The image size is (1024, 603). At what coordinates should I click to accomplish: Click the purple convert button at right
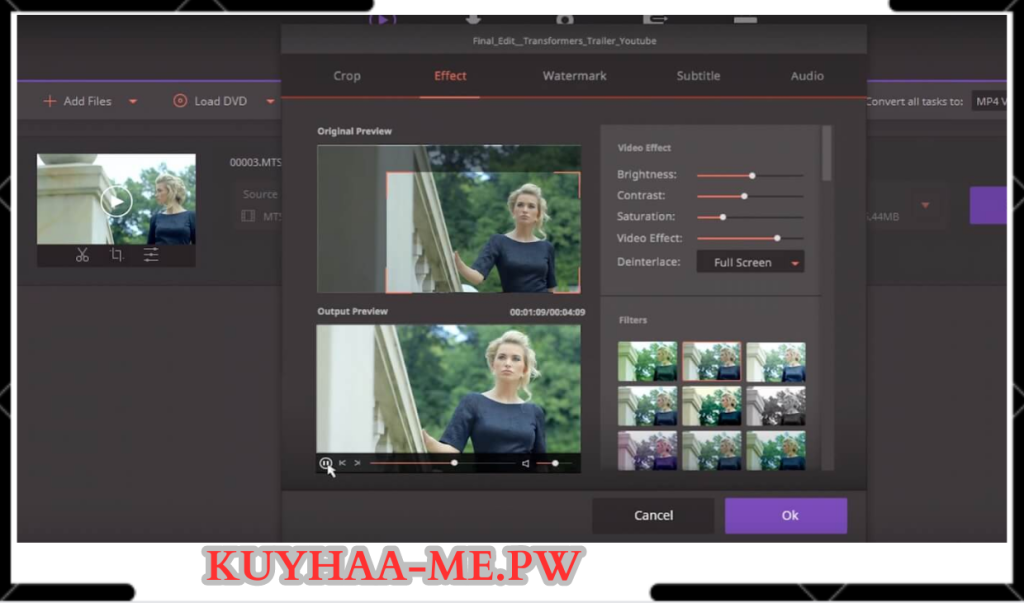[987, 205]
